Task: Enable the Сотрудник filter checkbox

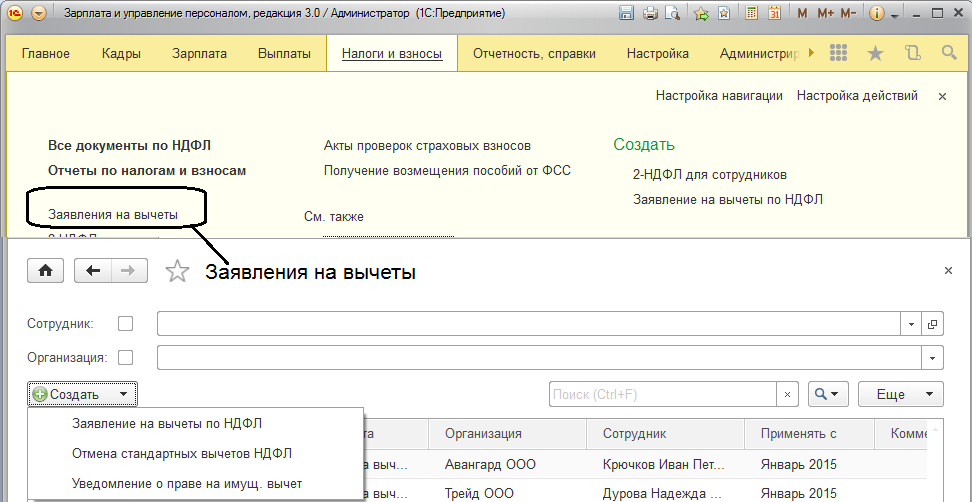Action: pyautogui.click(x=125, y=324)
